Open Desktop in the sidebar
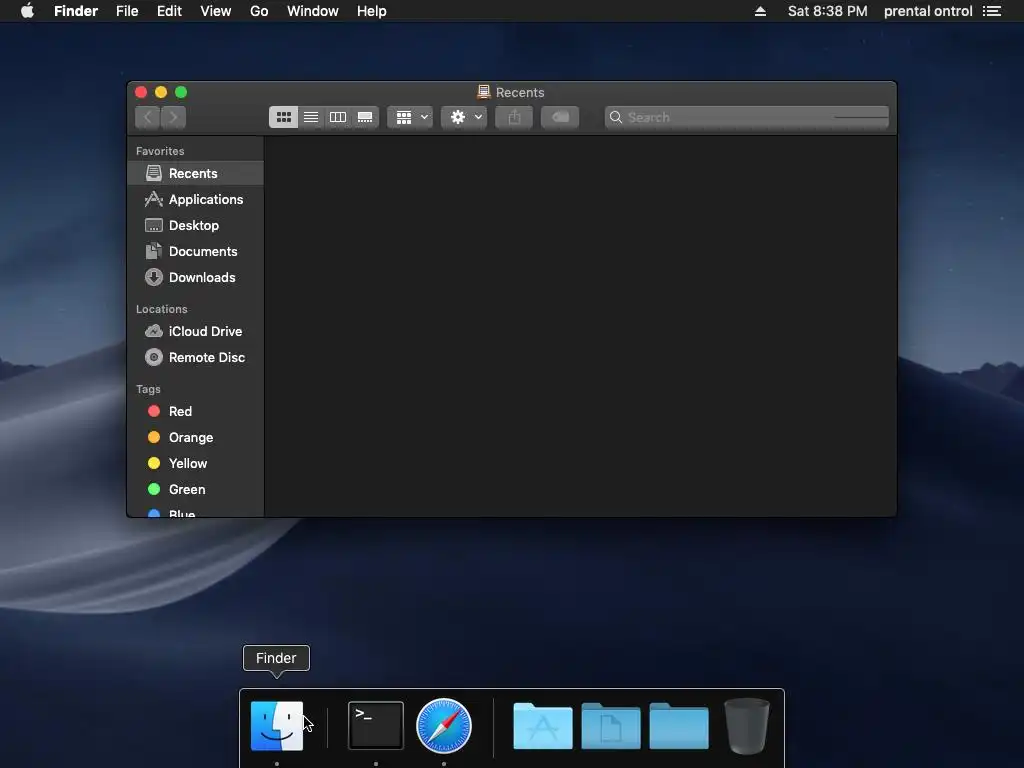 click(x=195, y=225)
